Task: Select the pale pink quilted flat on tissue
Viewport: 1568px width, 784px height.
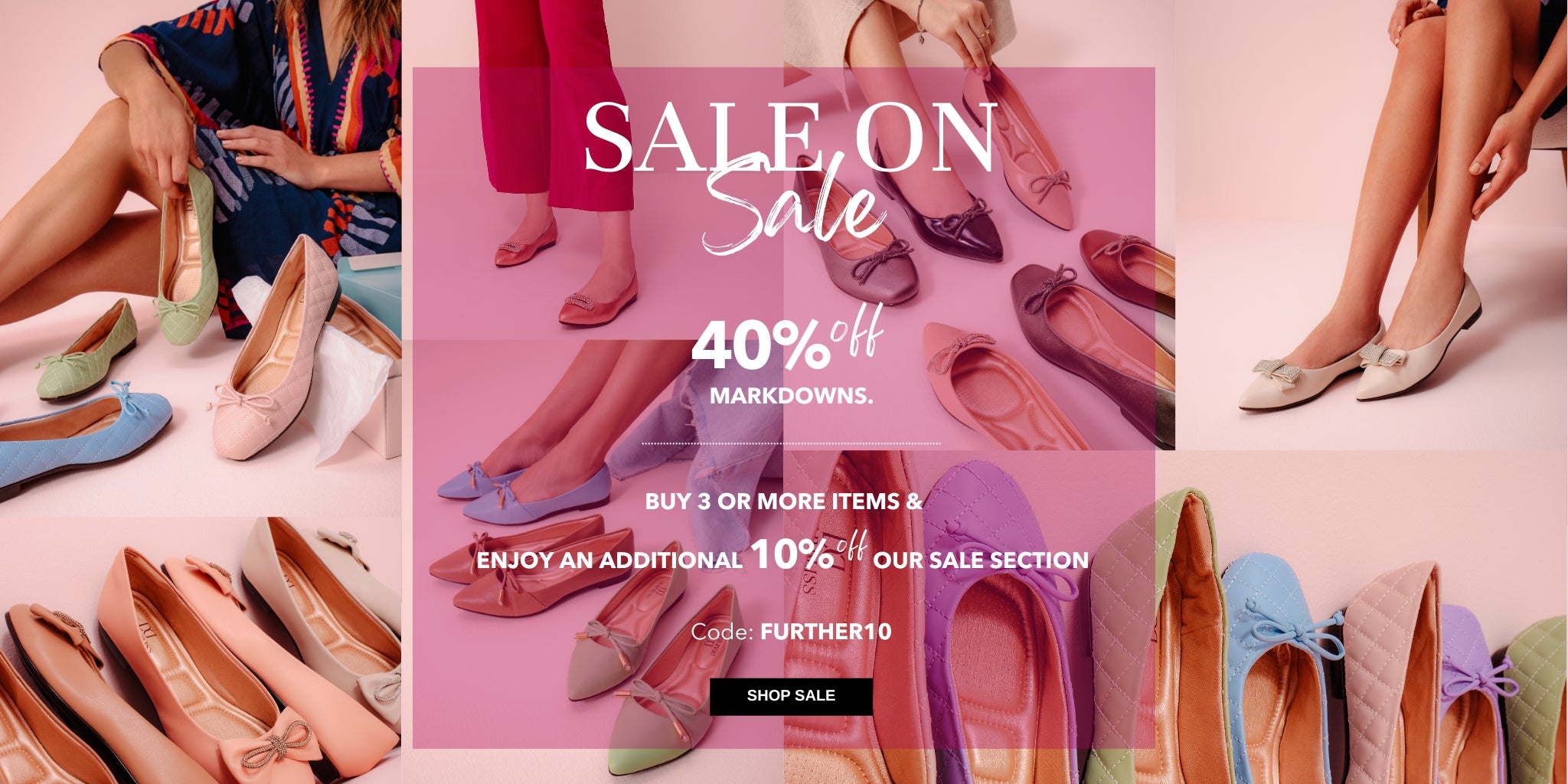Action: tap(276, 348)
